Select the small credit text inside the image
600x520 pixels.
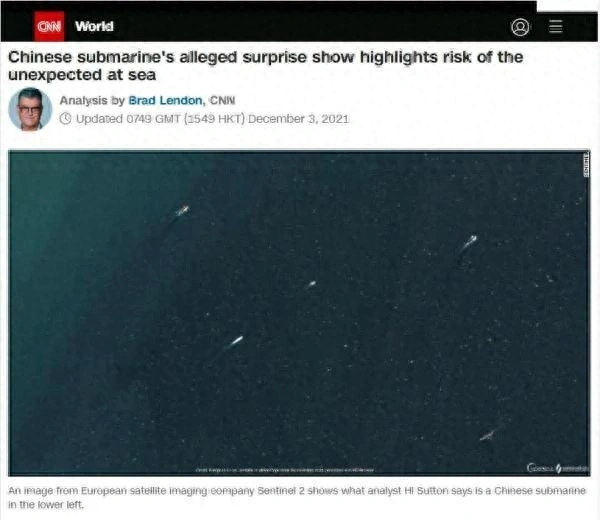pyautogui.click(x=285, y=469)
